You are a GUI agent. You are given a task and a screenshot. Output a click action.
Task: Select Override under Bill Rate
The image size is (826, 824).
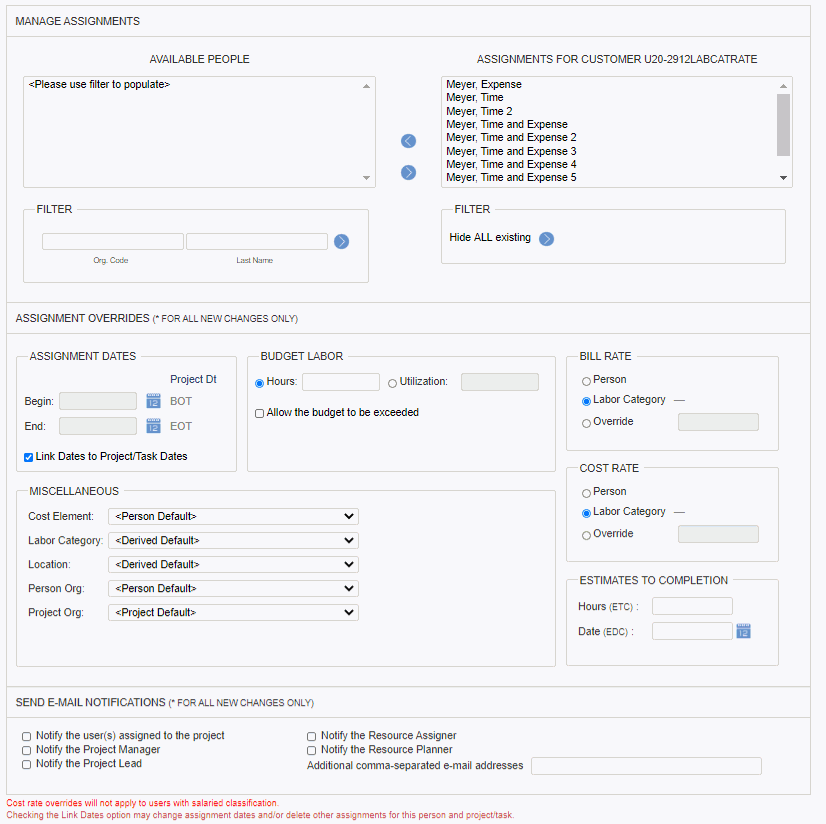pyautogui.click(x=586, y=423)
